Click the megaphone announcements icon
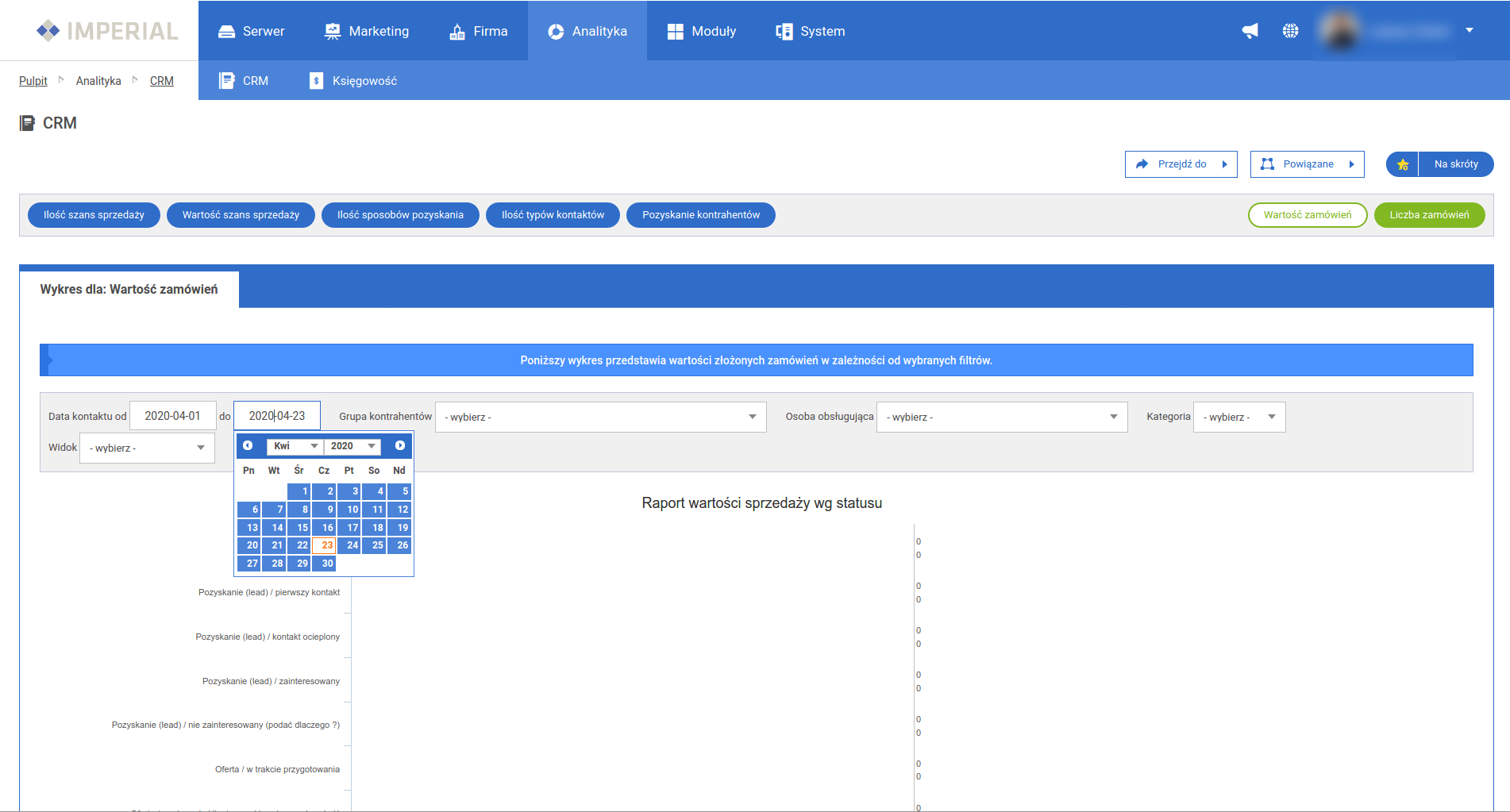 (1250, 31)
